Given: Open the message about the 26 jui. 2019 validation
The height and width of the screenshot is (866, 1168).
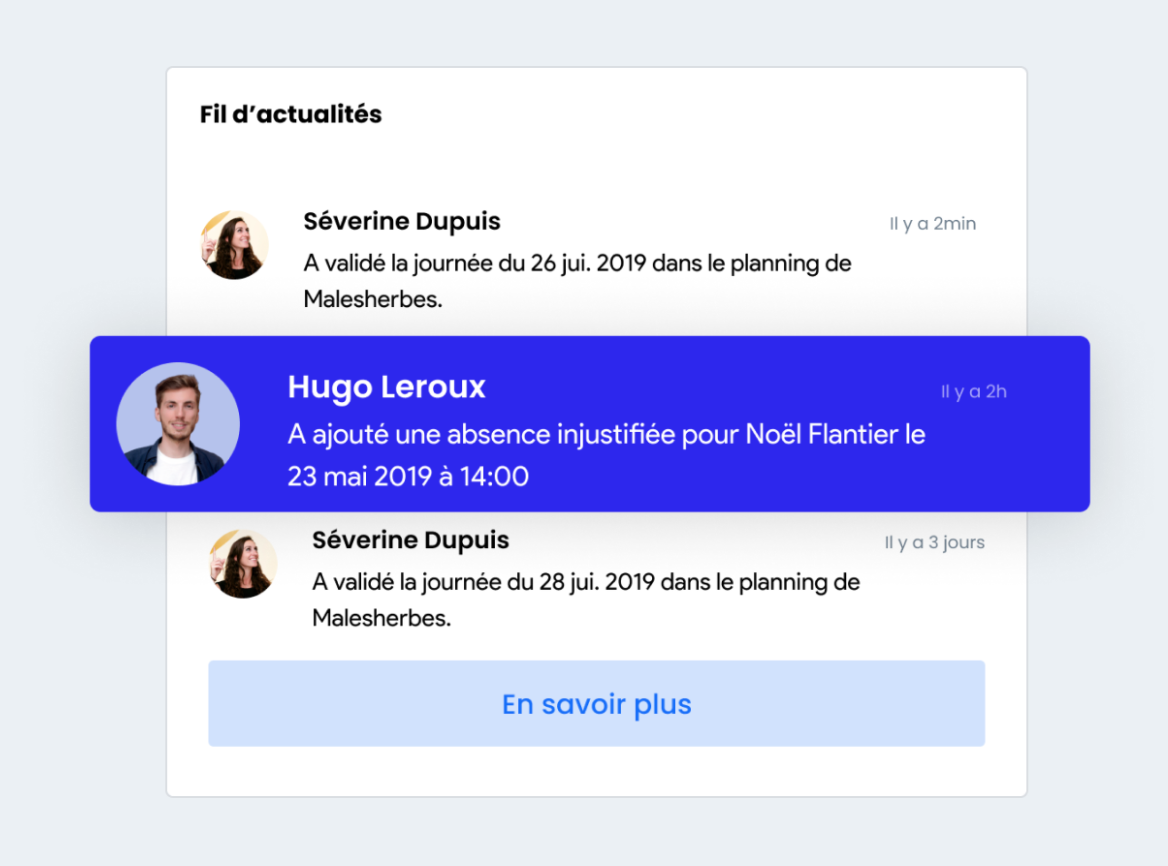Looking at the screenshot, I should pyautogui.click(x=577, y=281).
